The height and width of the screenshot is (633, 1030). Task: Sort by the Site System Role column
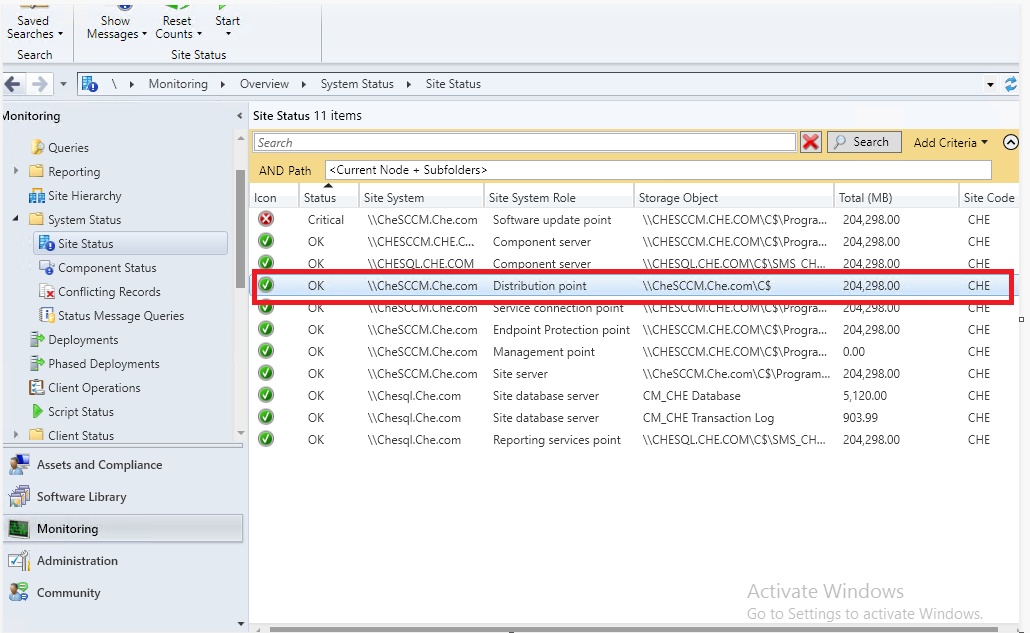click(559, 197)
